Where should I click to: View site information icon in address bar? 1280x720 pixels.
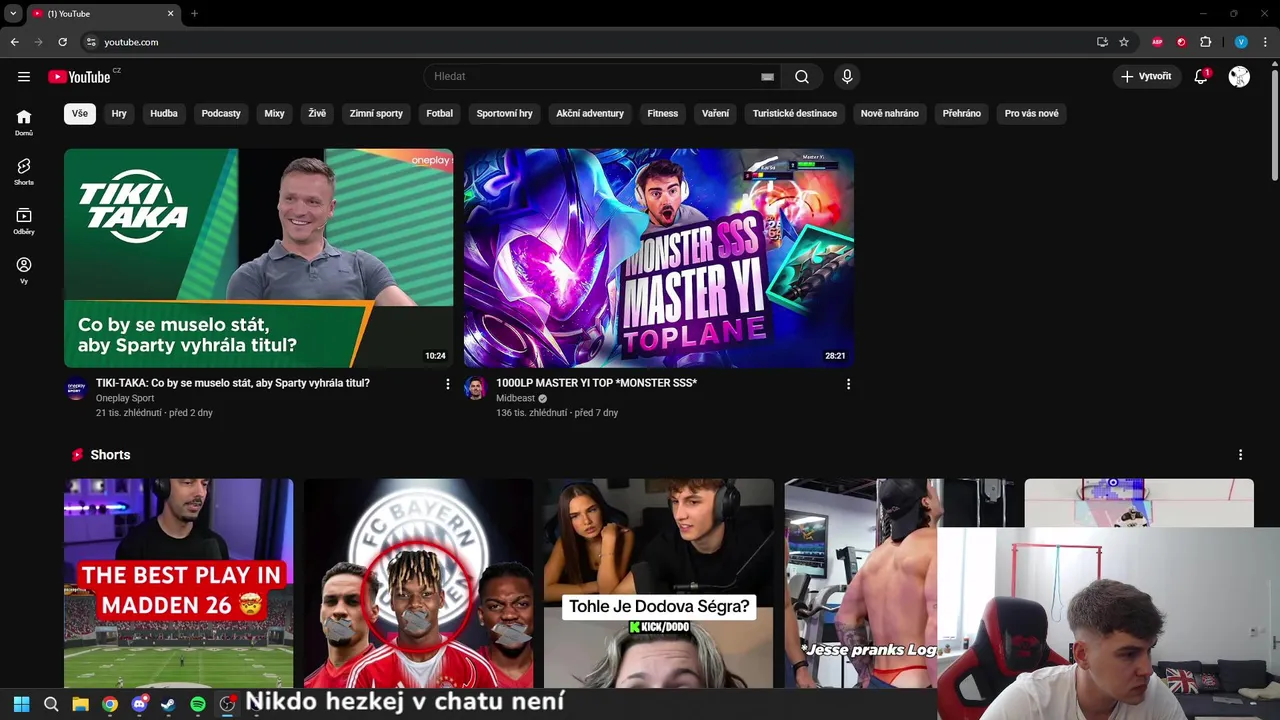point(91,42)
